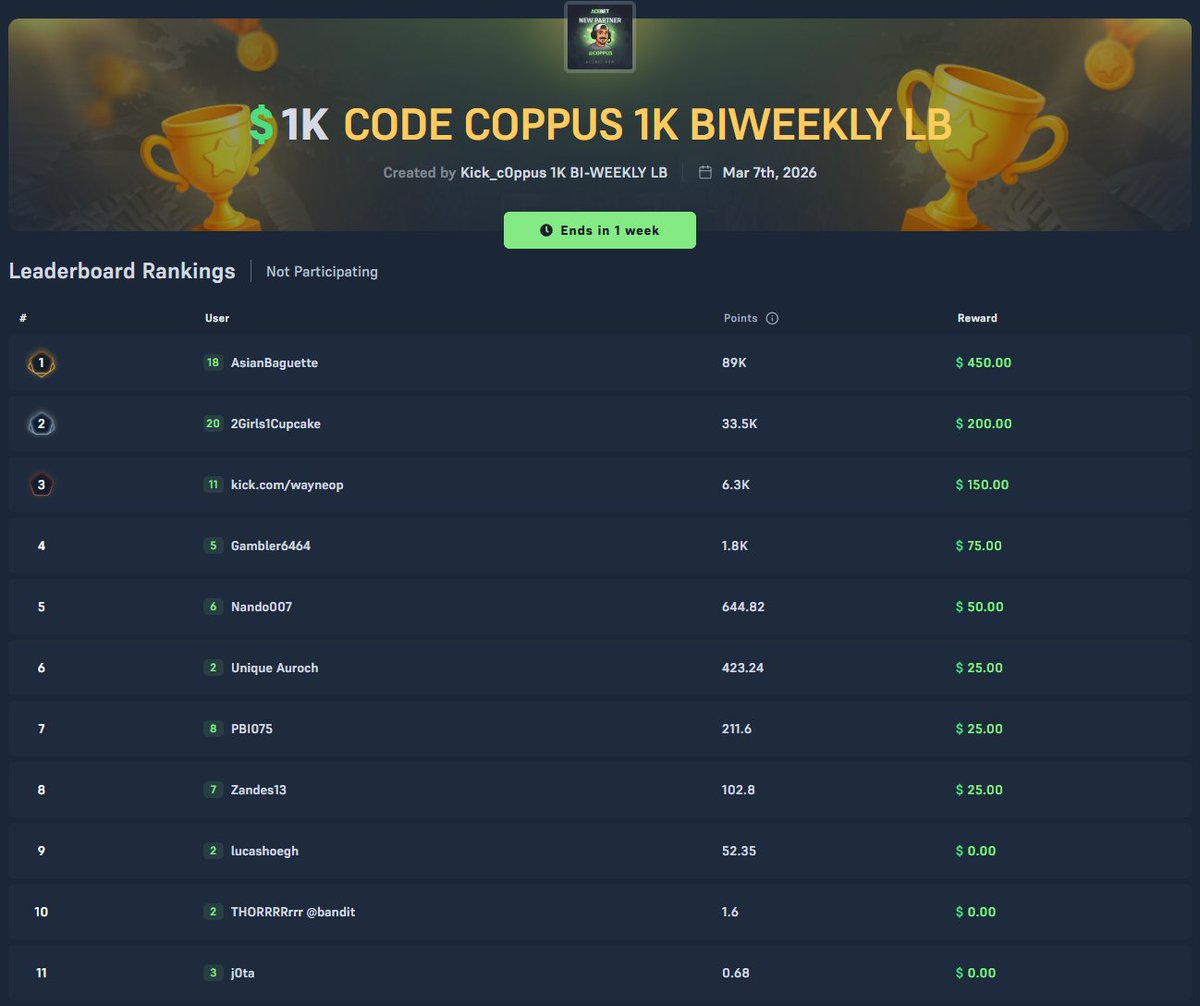Click the $ 75.00 reward amount
This screenshot has width=1200, height=1006.
point(979,546)
